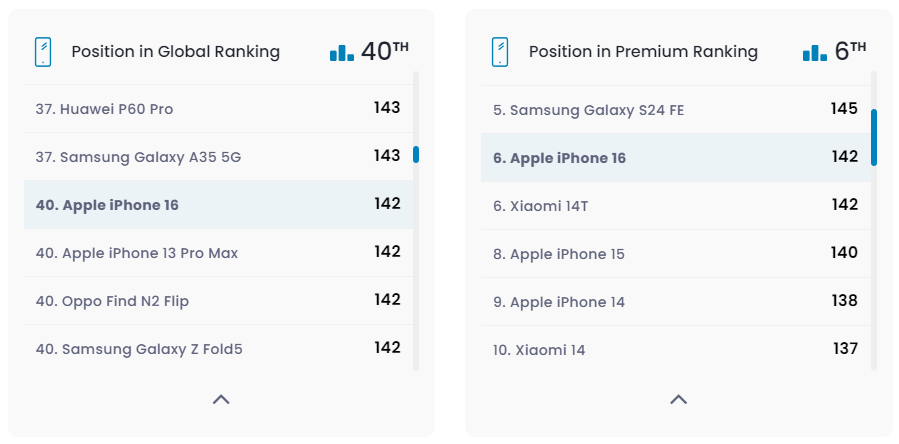
Task: Click highlighted Apple iPhone 16 in Global list
Action: tap(107, 205)
